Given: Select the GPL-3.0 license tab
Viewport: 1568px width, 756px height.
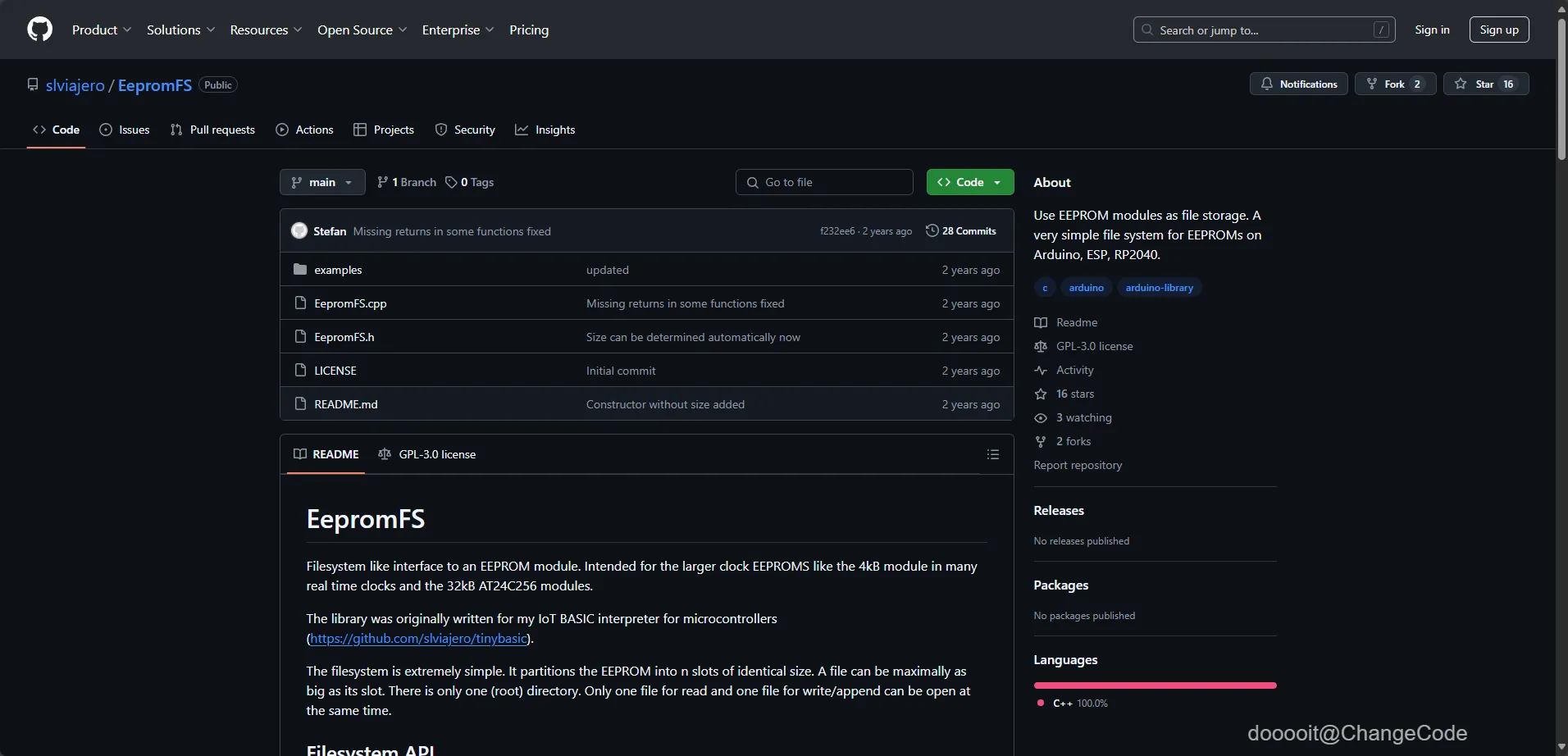Looking at the screenshot, I should click(x=427, y=454).
